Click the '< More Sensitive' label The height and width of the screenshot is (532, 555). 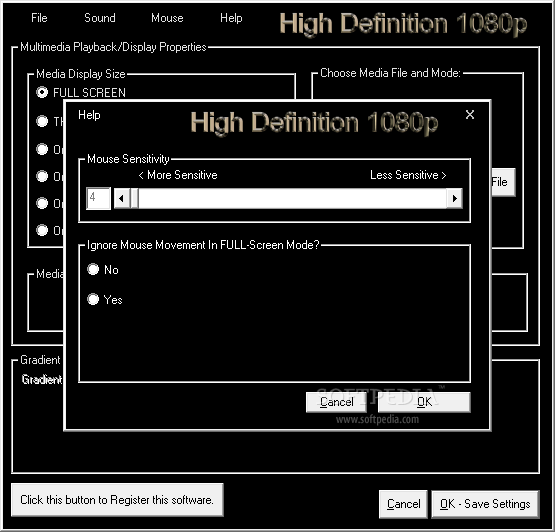pyautogui.click(x=178, y=175)
